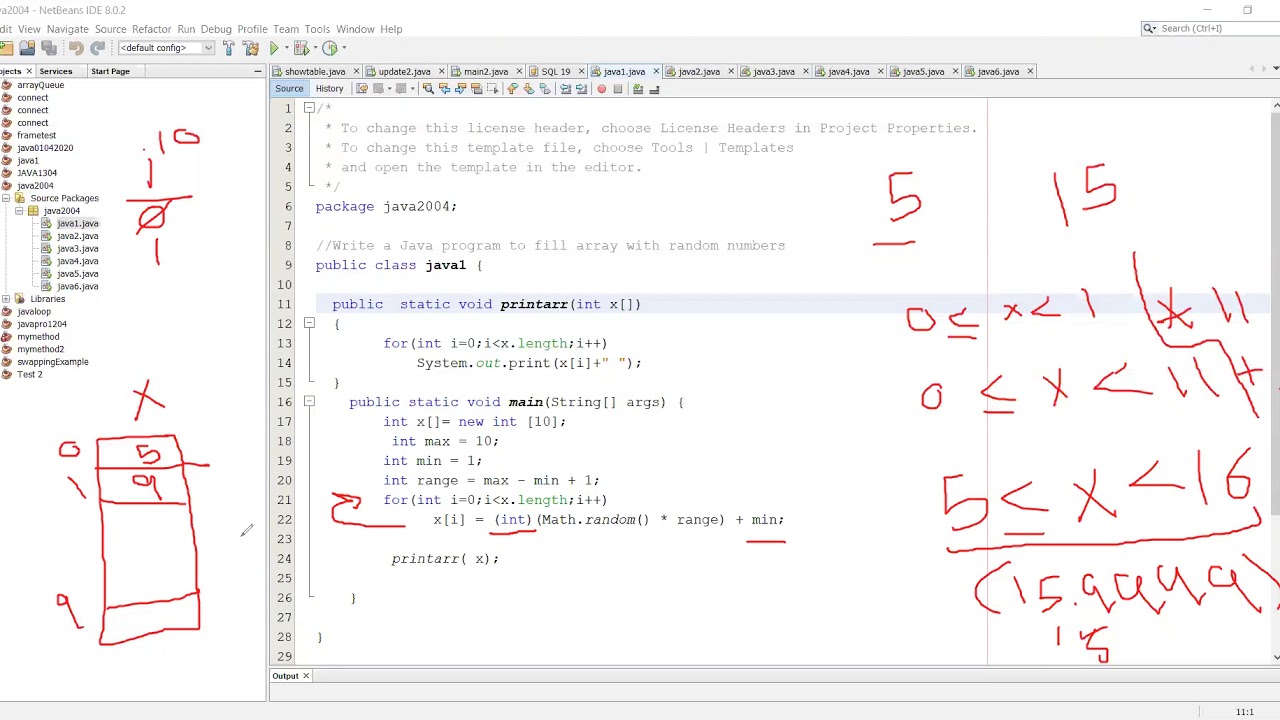Expand the Libraries node

coord(6,299)
